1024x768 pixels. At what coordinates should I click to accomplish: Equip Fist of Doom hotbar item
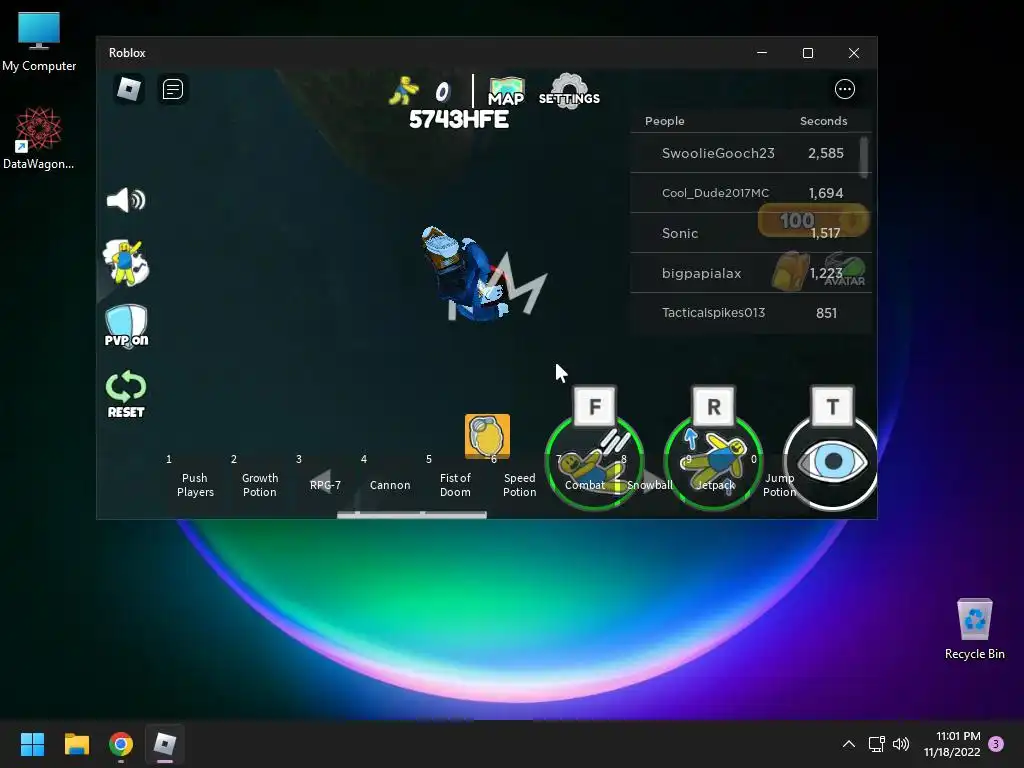pos(455,485)
